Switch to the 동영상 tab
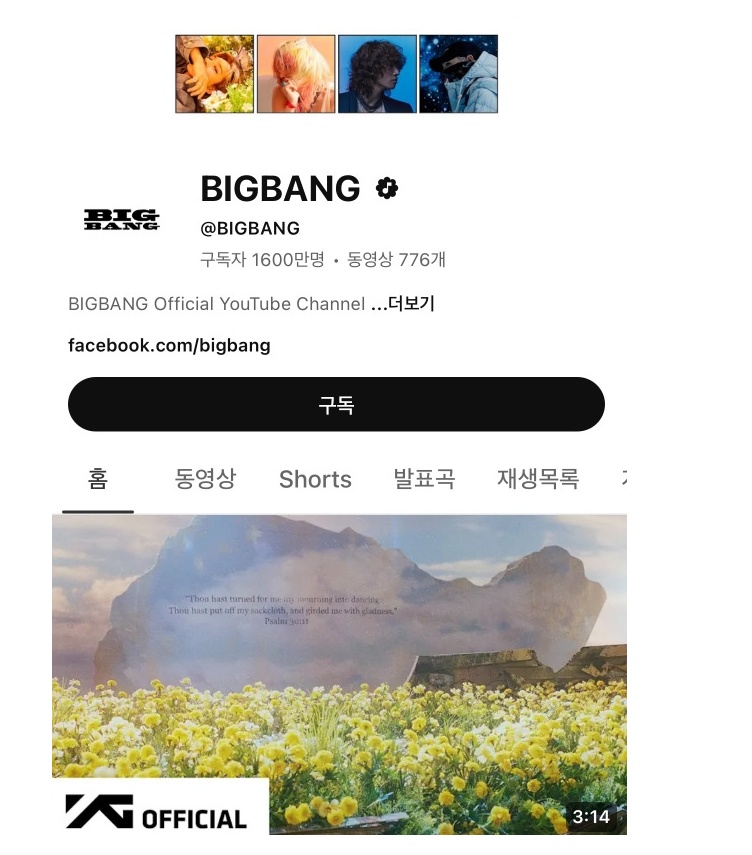This screenshot has height=855, width=752. coord(205,479)
